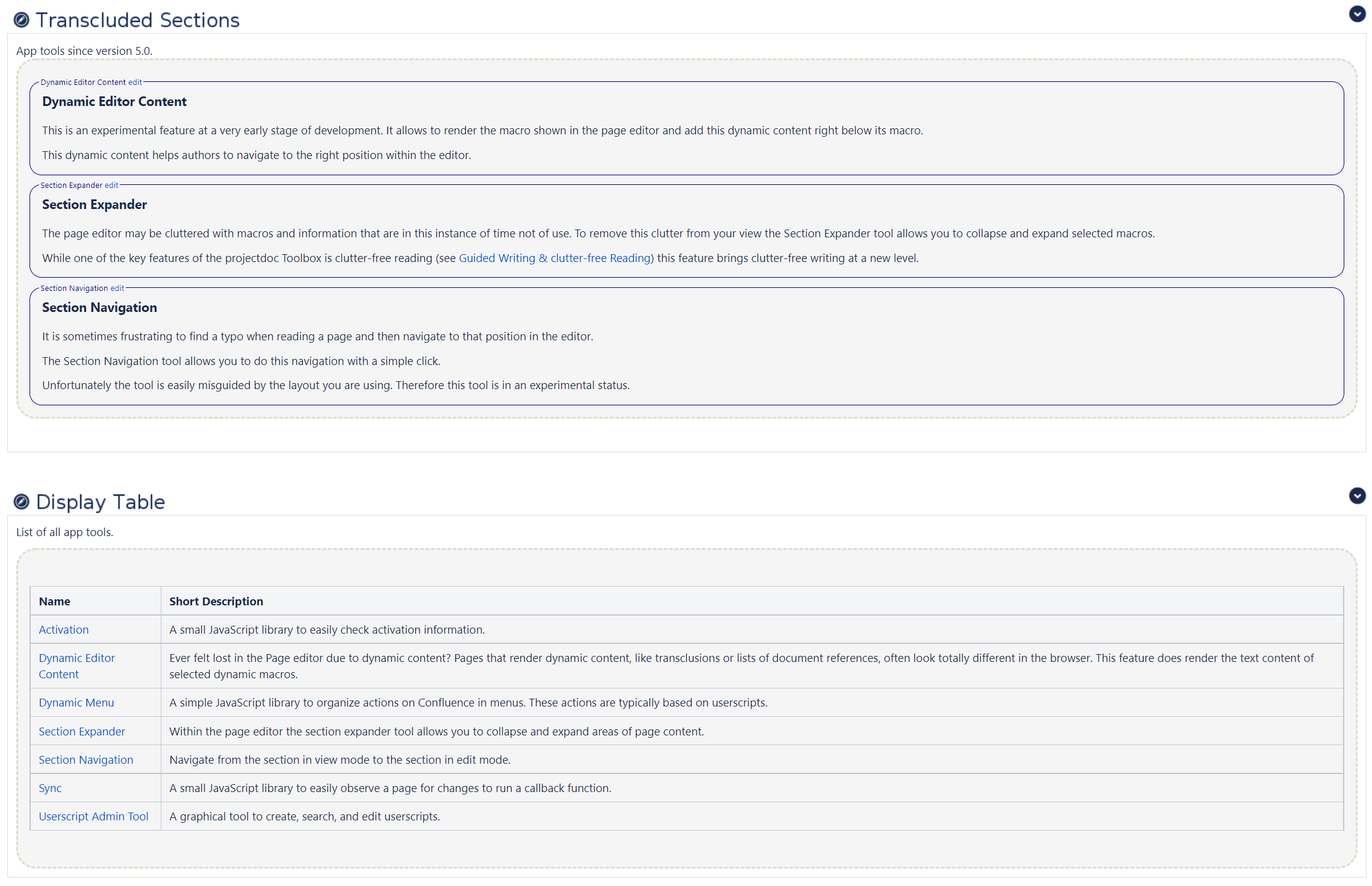Viewport: 1372px width, 886px height.
Task: Edit the Dynamic Editor Content section
Action: point(135,83)
